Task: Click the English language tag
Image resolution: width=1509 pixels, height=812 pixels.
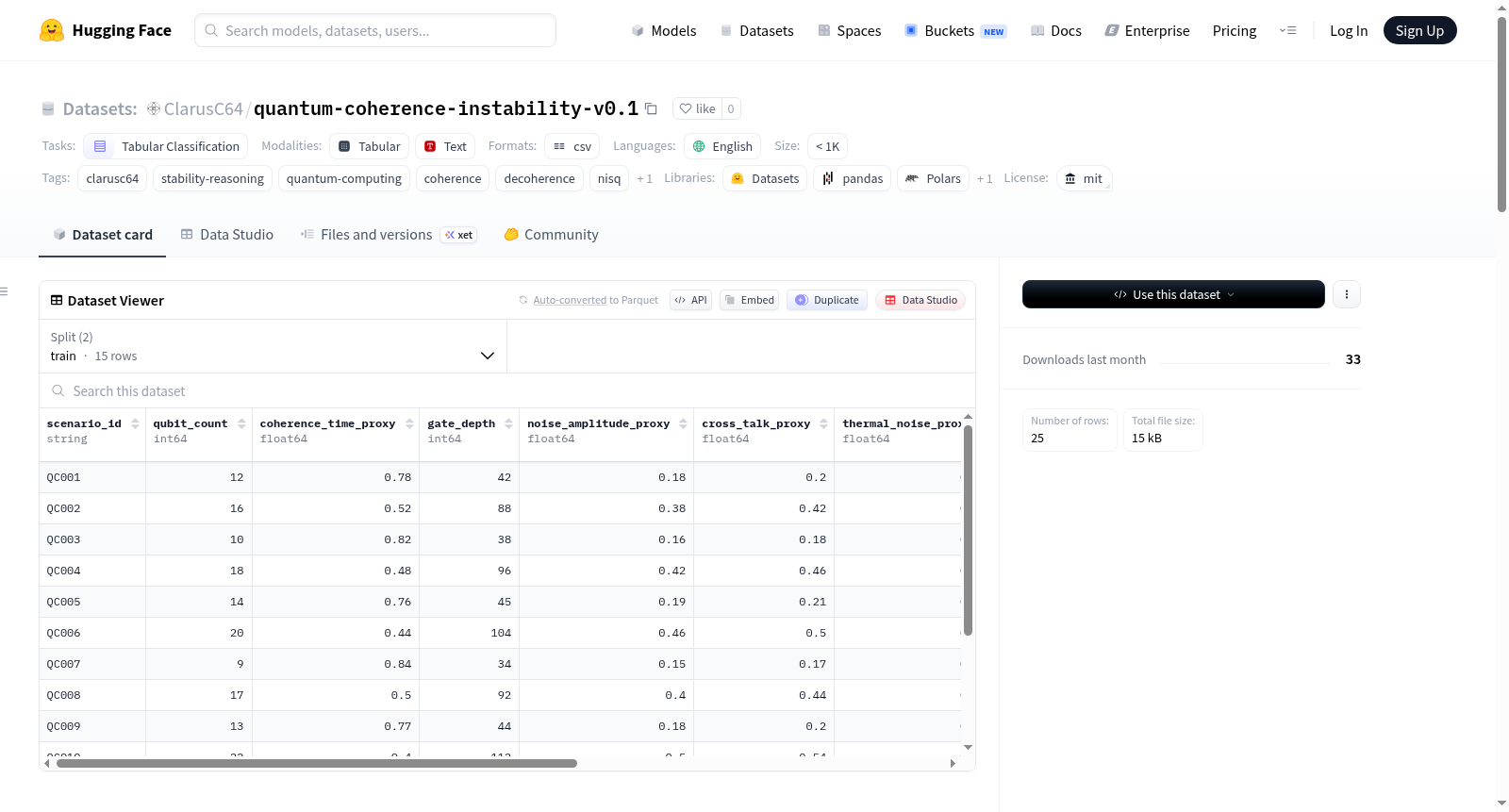Action: point(722,146)
